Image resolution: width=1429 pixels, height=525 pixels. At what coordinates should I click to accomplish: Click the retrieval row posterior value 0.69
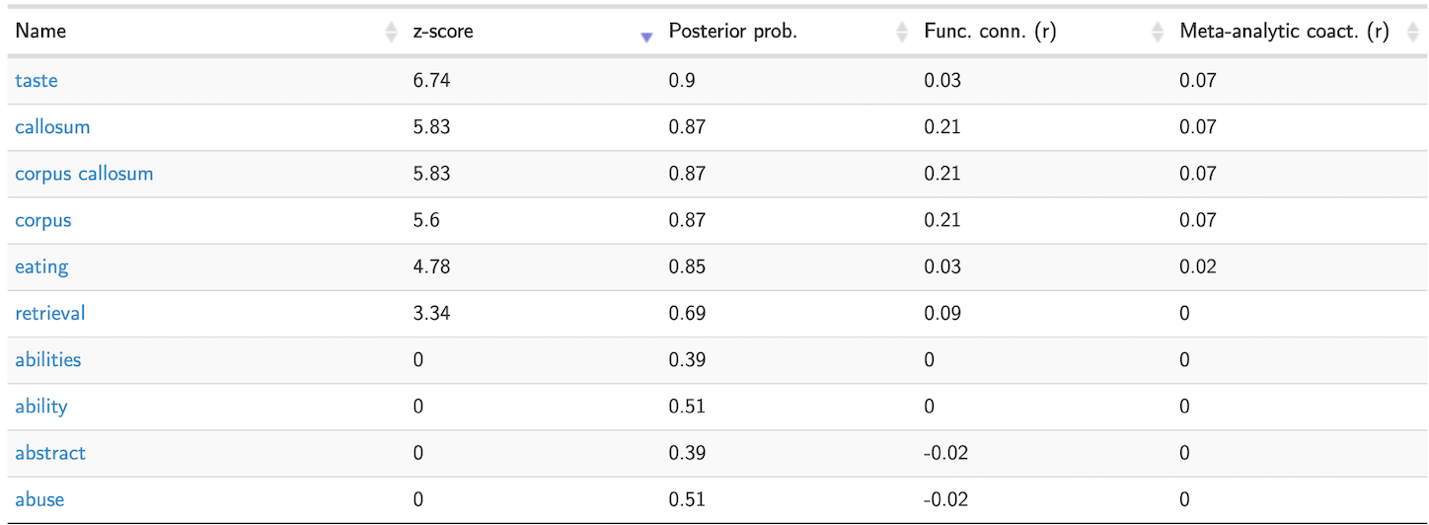click(687, 313)
